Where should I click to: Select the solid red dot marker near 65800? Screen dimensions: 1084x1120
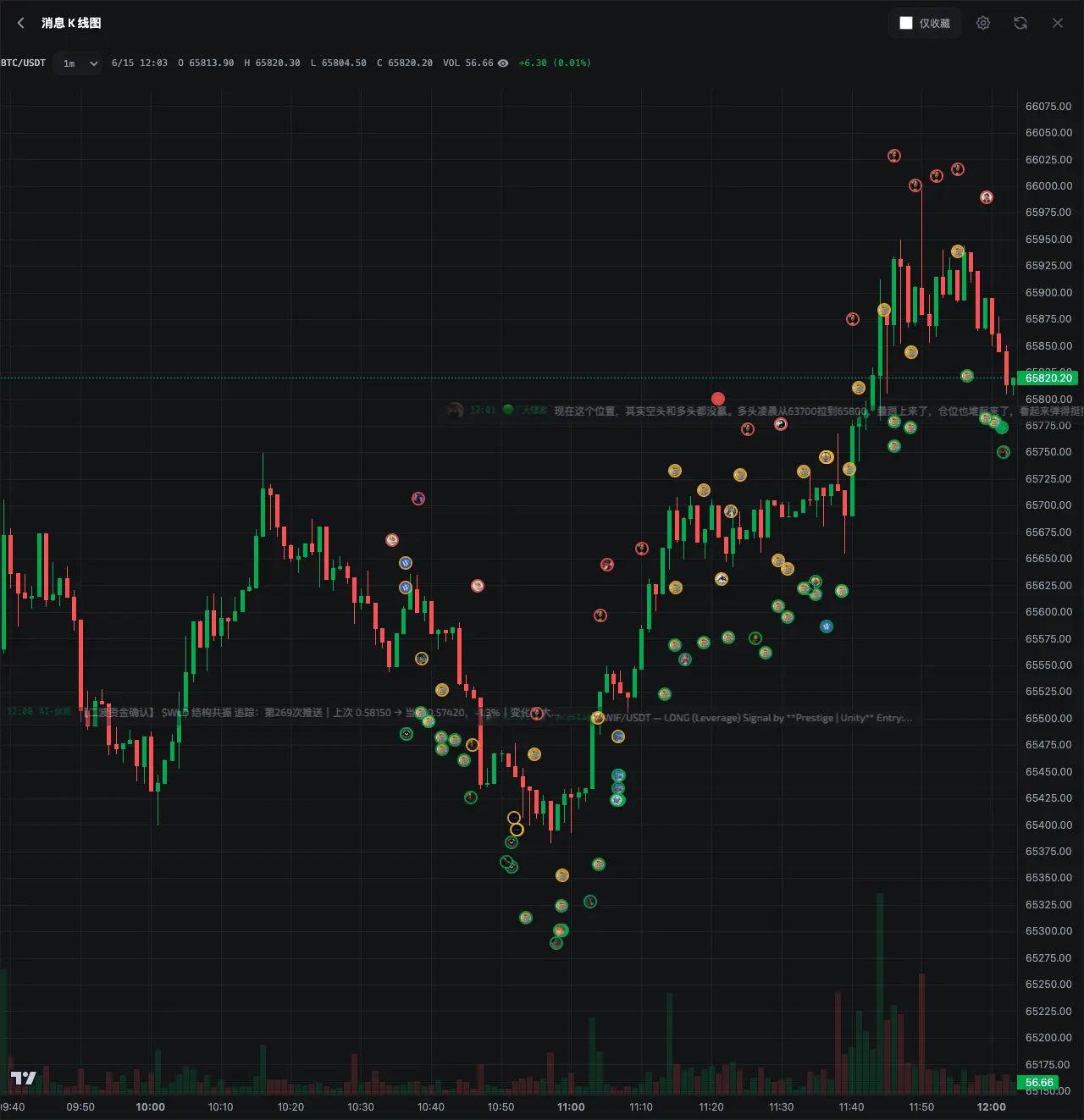[x=718, y=399]
